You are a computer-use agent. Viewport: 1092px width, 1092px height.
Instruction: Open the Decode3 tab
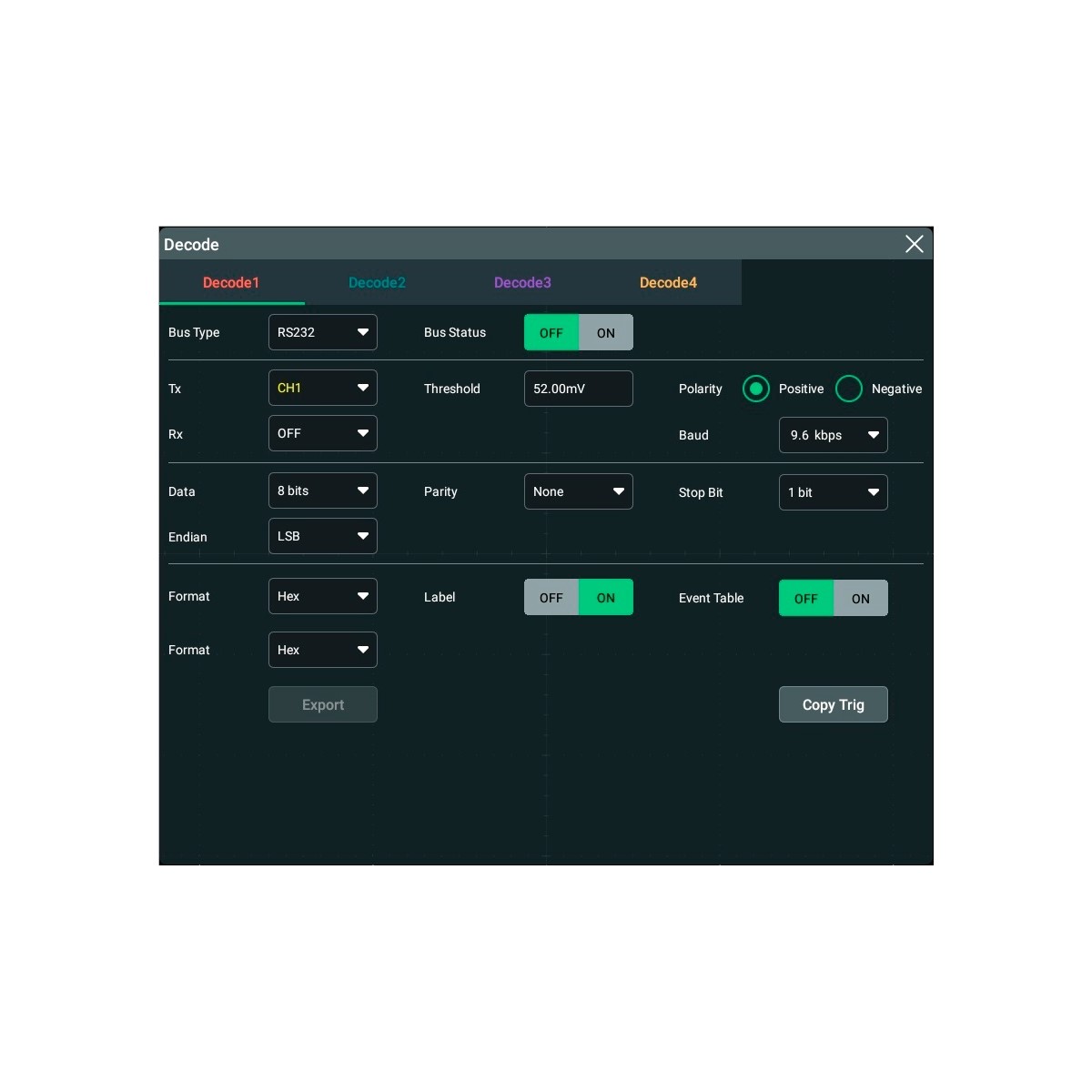click(x=522, y=282)
